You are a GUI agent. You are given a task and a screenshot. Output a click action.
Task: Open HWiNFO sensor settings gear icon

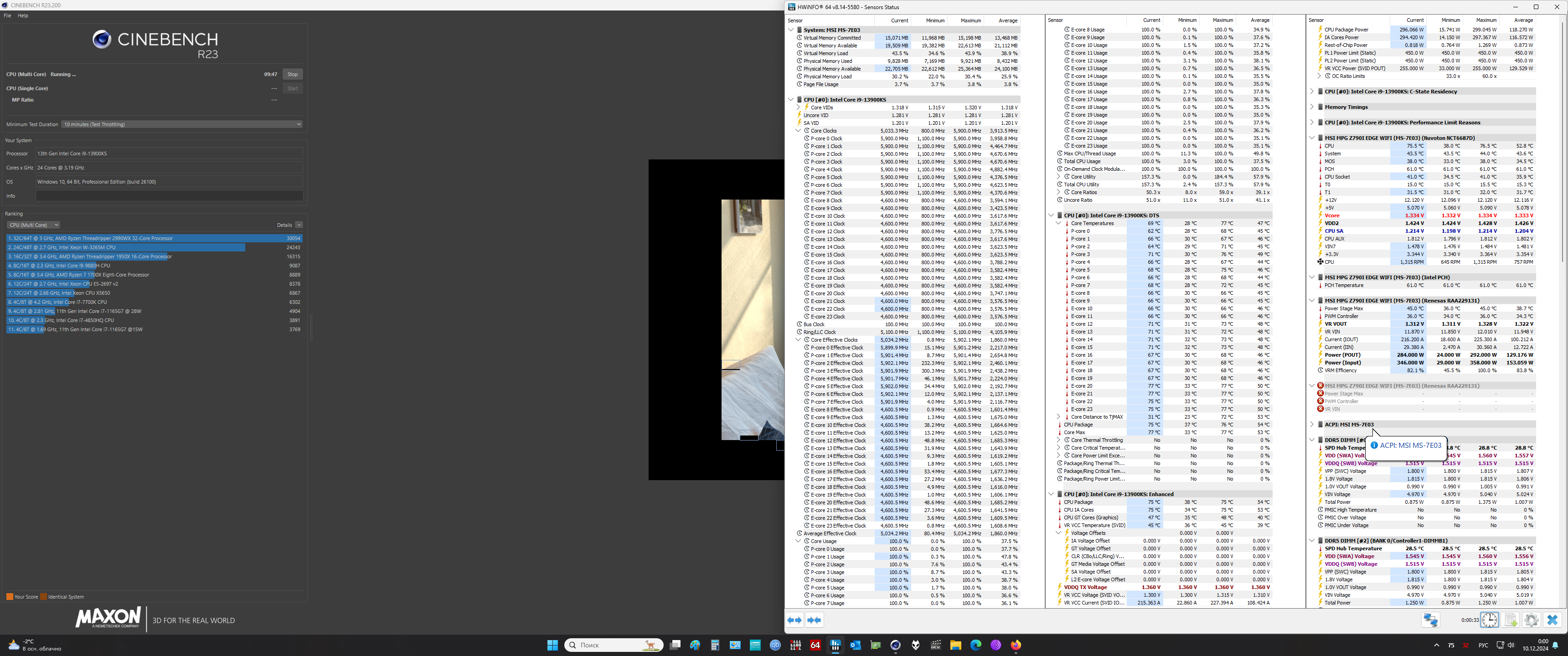pyautogui.click(x=1532, y=620)
